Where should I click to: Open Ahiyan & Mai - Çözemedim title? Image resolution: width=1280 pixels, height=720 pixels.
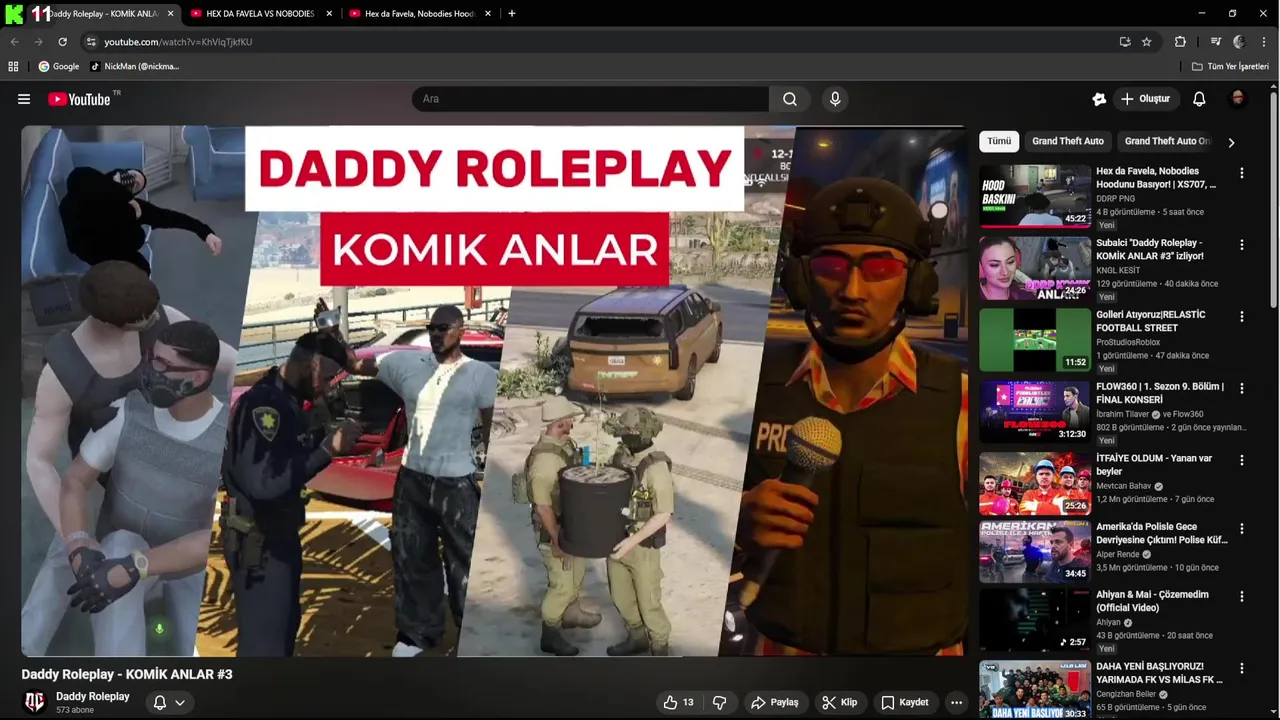(x=1152, y=601)
